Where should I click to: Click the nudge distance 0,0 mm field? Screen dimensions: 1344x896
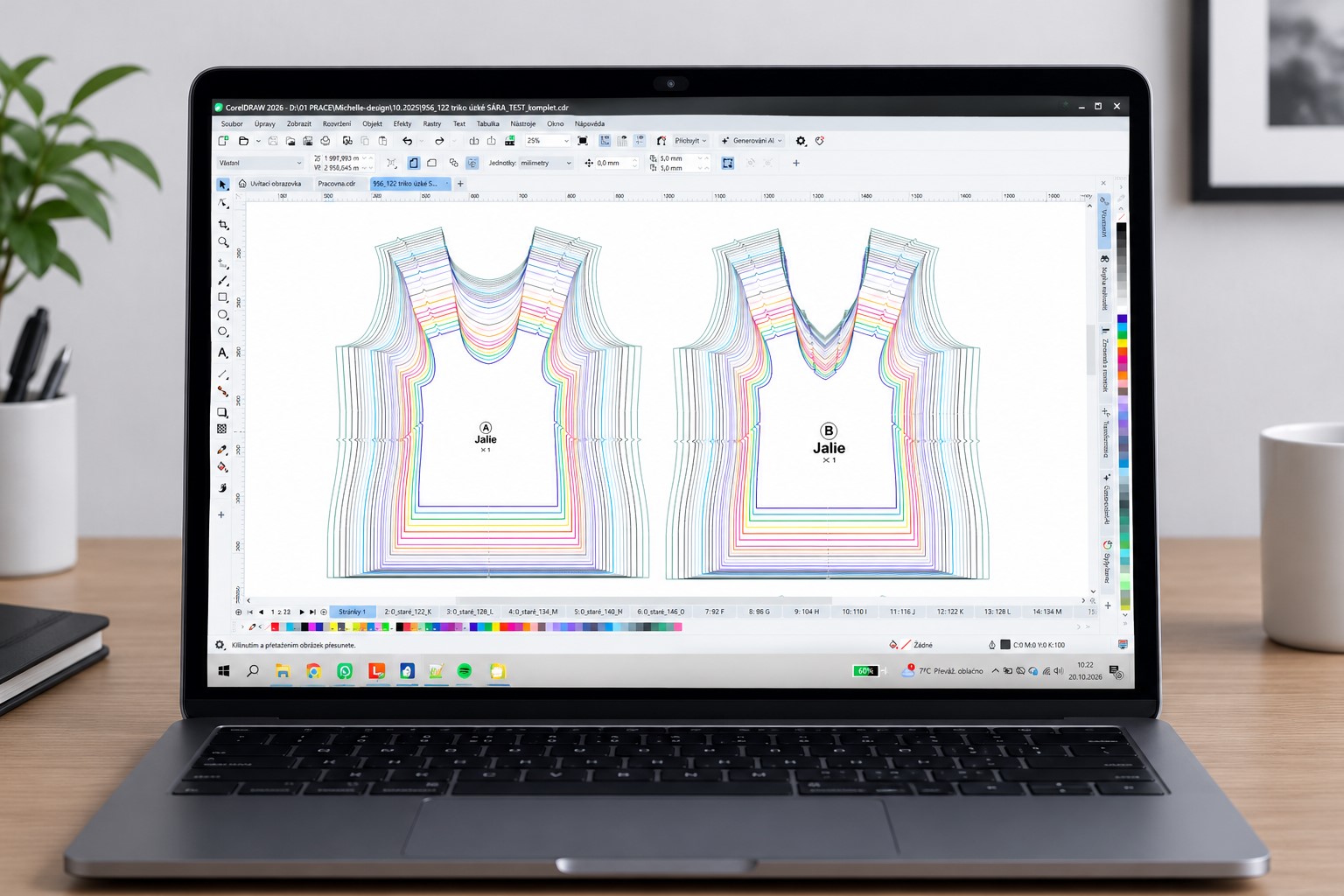click(618, 163)
